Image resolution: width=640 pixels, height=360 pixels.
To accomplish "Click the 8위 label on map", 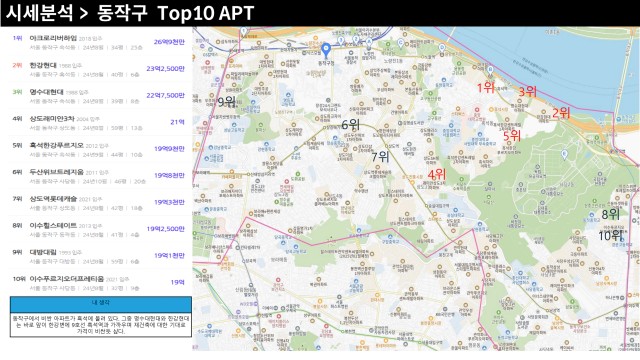I will [611, 214].
